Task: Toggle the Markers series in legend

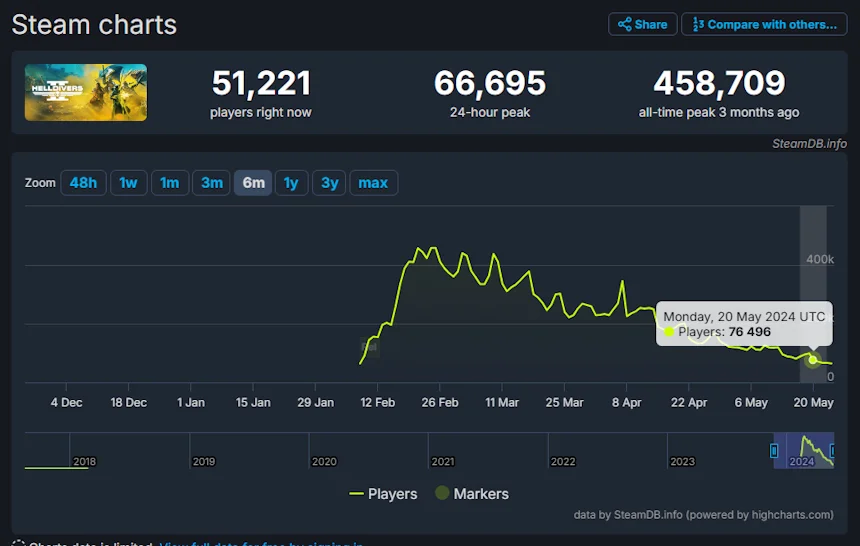Action: [x=472, y=494]
